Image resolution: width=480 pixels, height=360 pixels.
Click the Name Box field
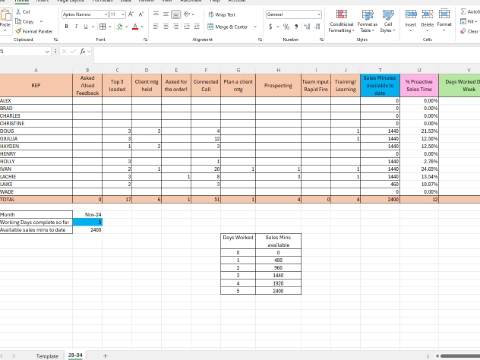[22, 51]
